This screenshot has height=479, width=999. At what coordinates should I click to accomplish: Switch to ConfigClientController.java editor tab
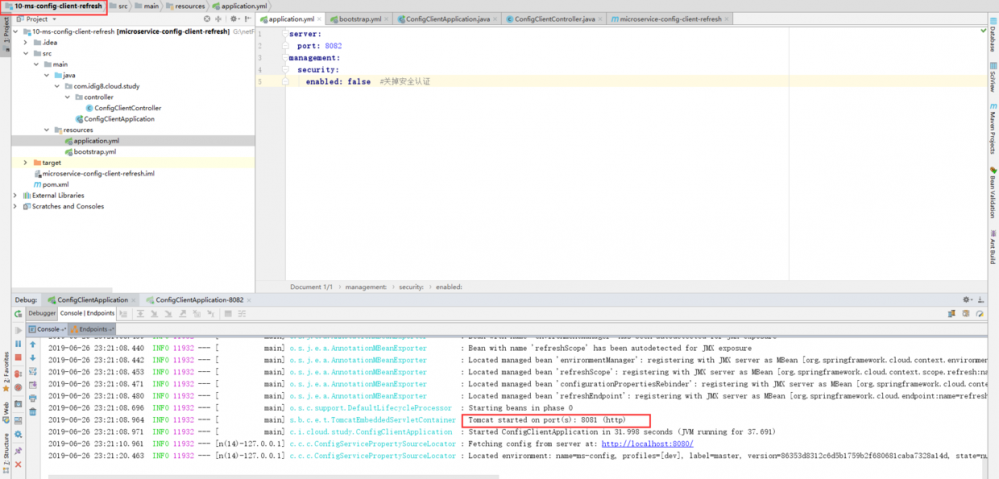click(x=553, y=19)
